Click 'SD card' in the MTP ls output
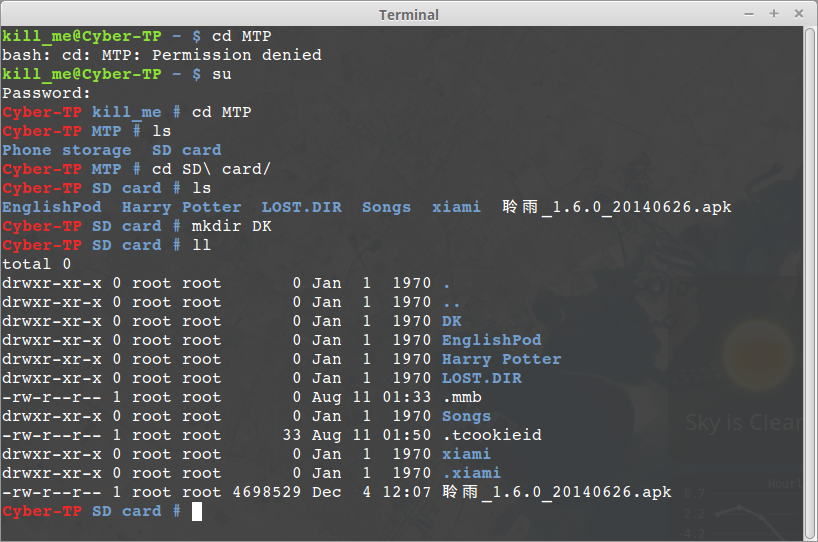 186,150
